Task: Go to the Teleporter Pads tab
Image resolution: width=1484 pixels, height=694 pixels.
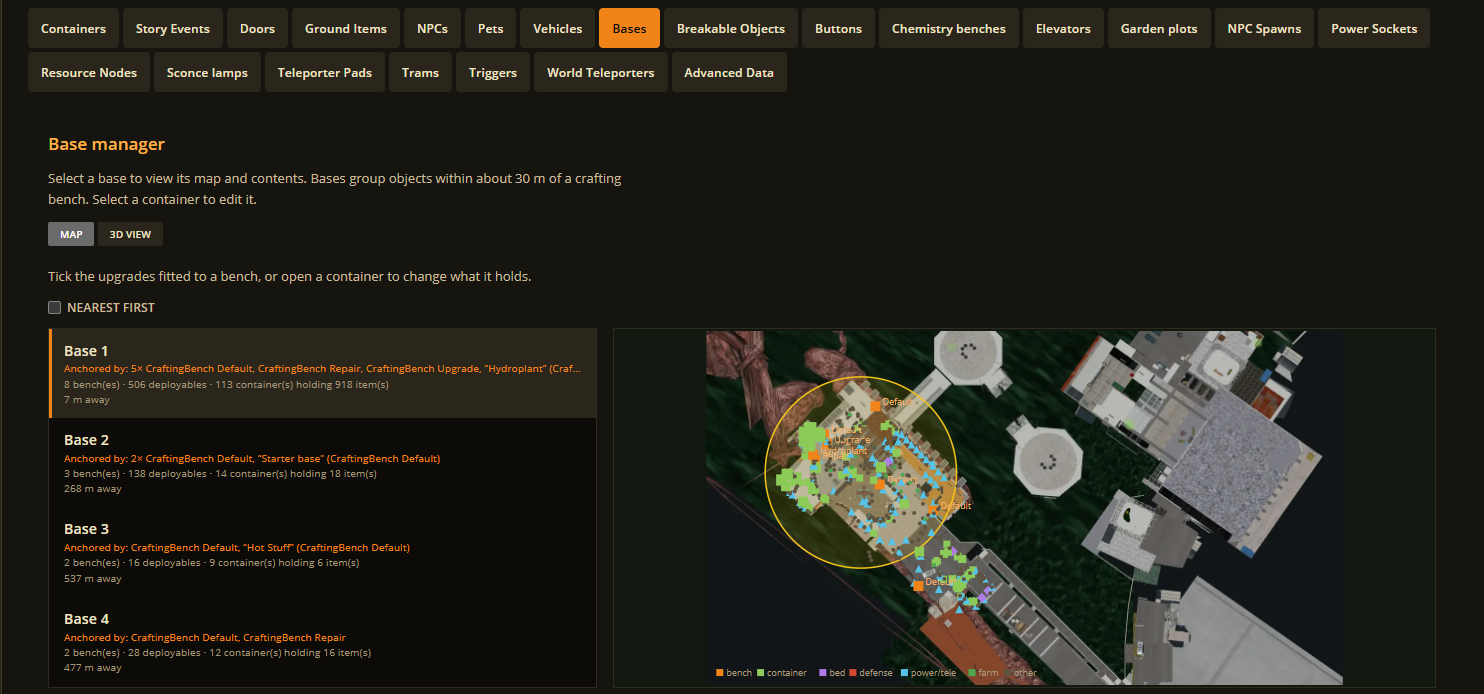Action: pyautogui.click(x=325, y=73)
